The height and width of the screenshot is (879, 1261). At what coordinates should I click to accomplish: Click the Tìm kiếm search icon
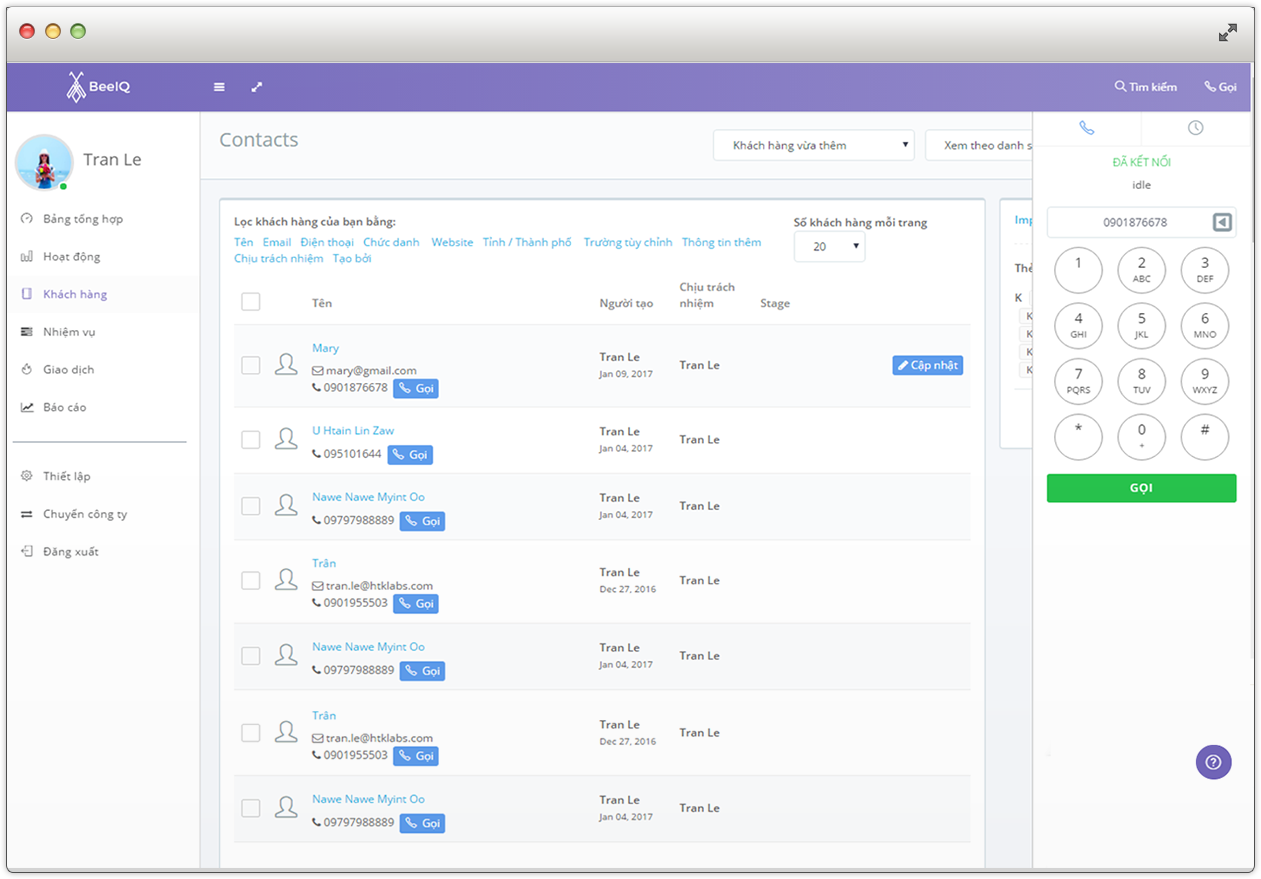(1121, 87)
